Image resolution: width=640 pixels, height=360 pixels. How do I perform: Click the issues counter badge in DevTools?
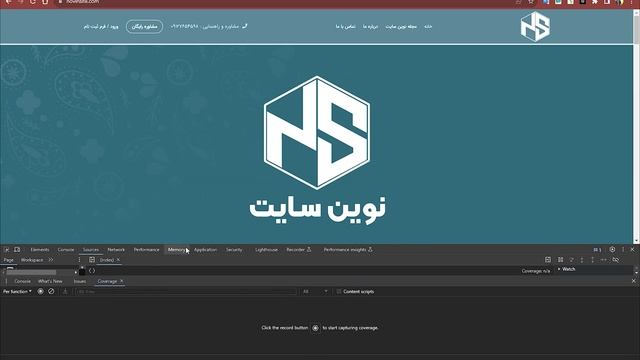[x=598, y=250]
